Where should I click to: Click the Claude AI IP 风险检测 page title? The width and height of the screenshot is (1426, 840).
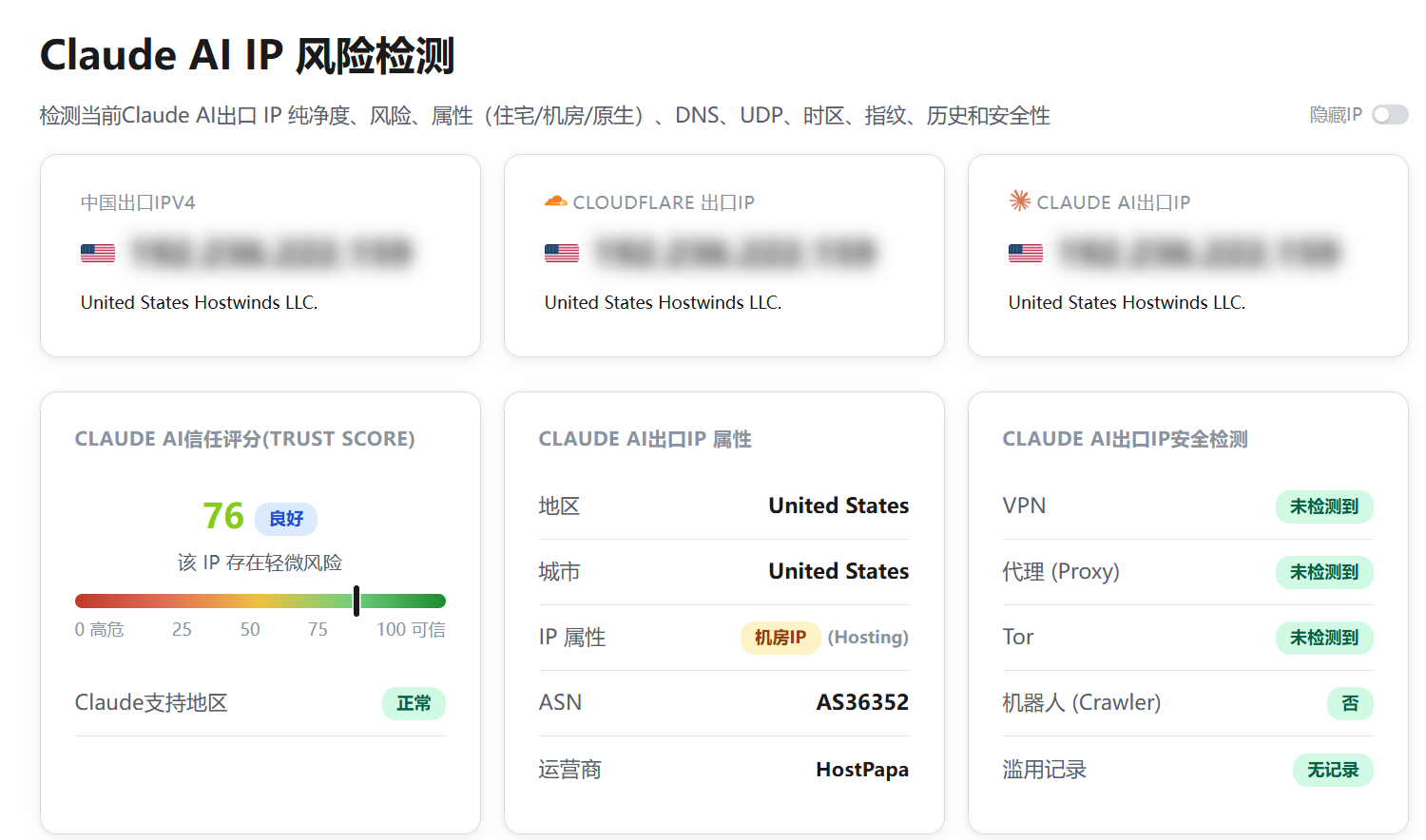coord(247,55)
